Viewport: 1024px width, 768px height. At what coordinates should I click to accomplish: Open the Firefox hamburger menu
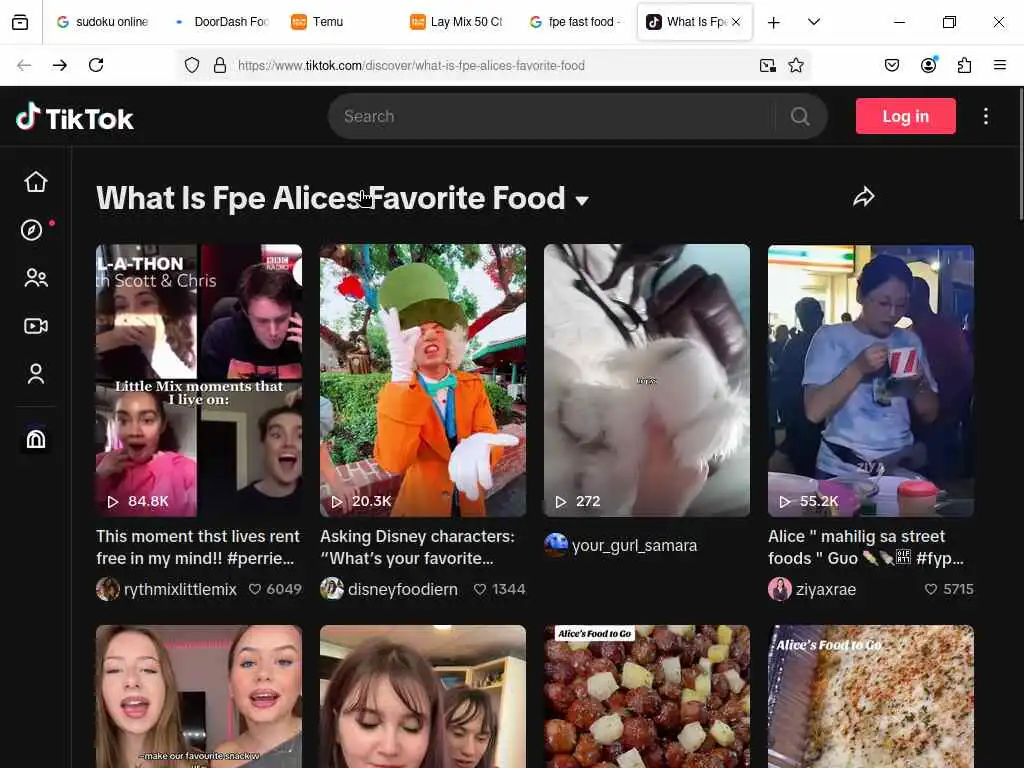coord(999,65)
